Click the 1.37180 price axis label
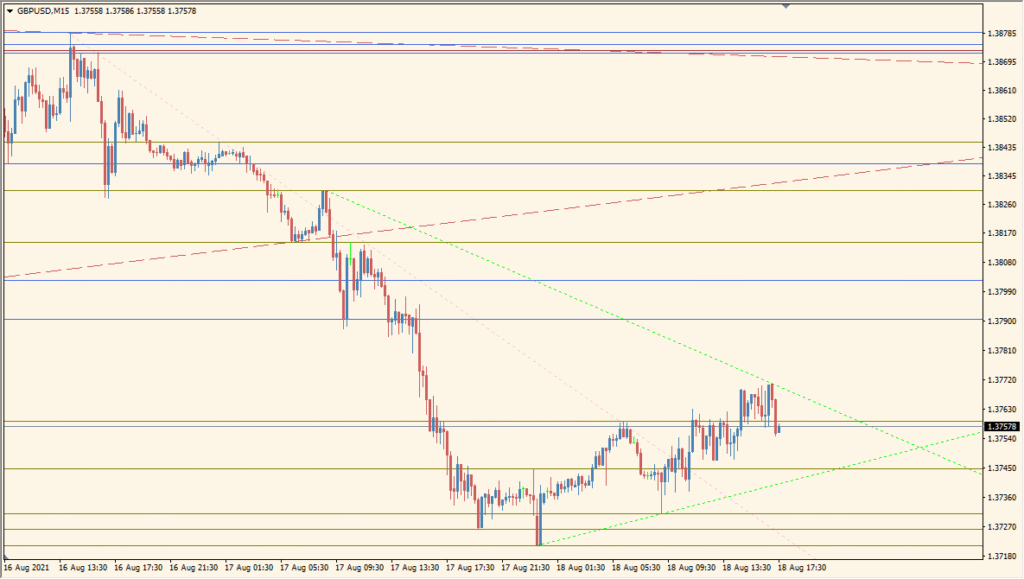The height and width of the screenshot is (579, 1024). 1002,556
